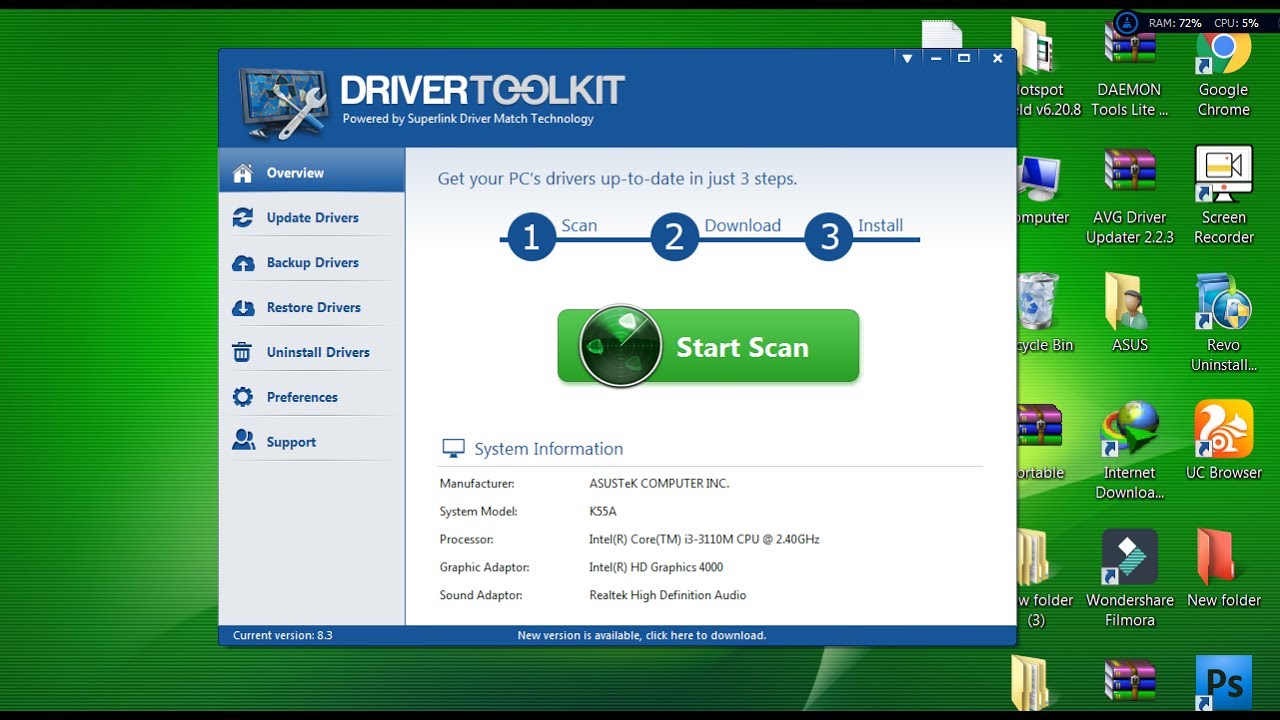
Task: Switch to Restore Drivers section
Action: click(312, 307)
